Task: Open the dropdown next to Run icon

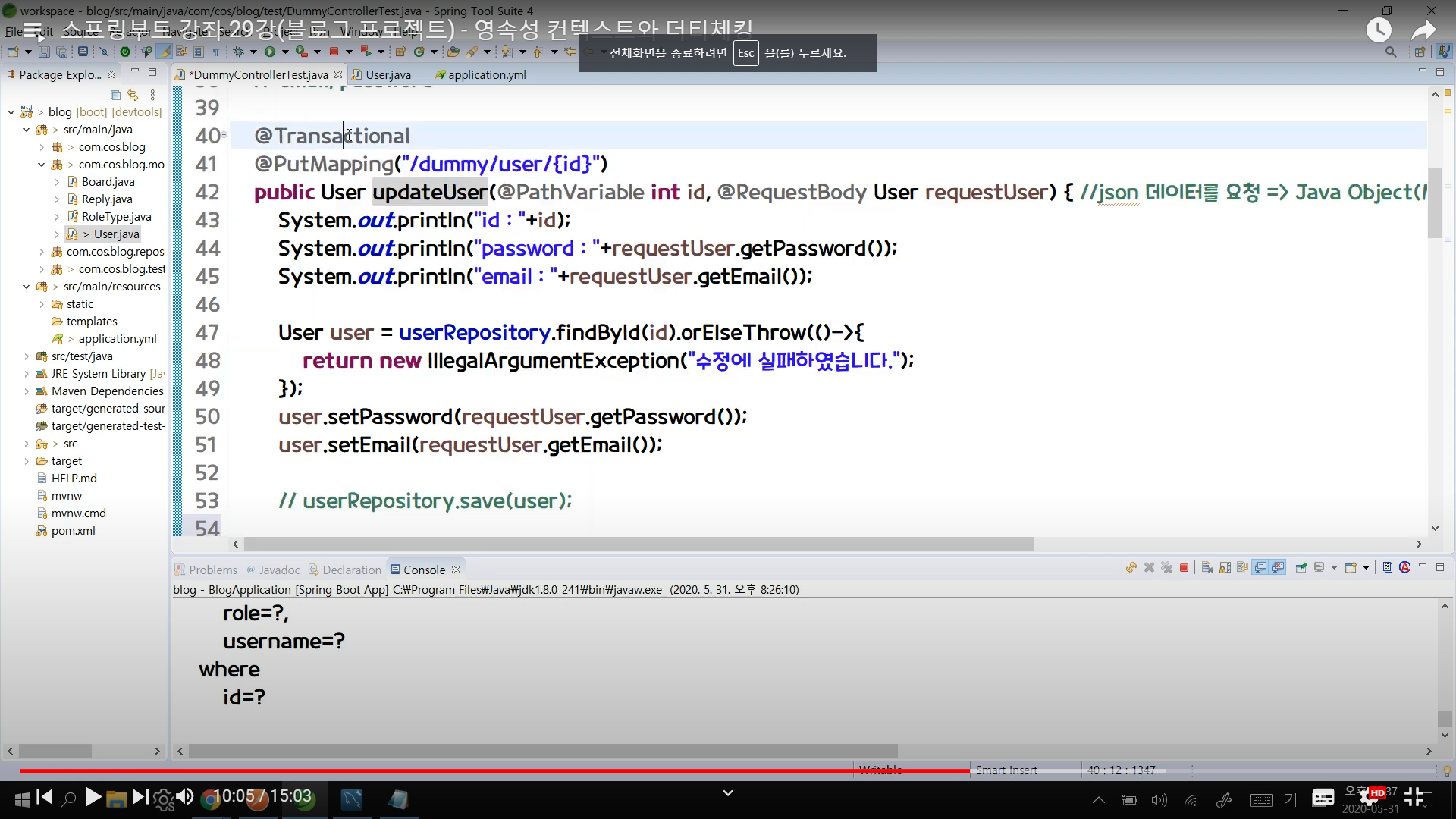Action: [285, 52]
